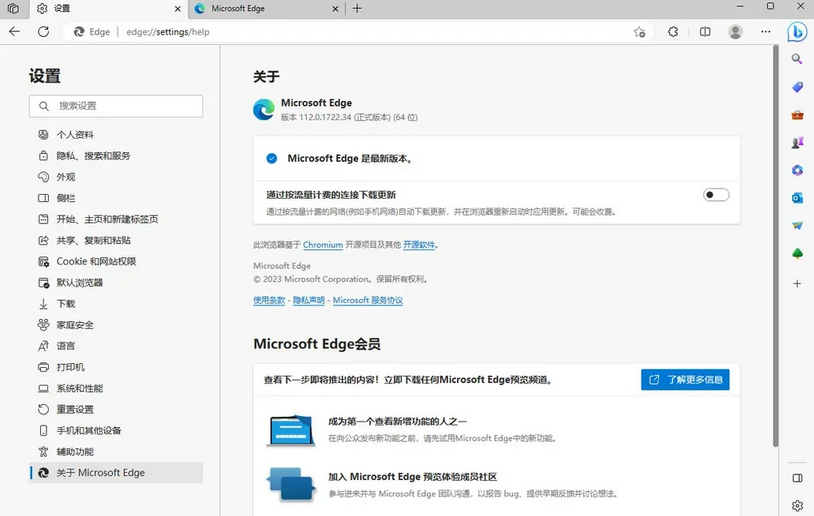Open 系统和性能 settings section
Screen dimensions: 814x516
tap(116, 388)
